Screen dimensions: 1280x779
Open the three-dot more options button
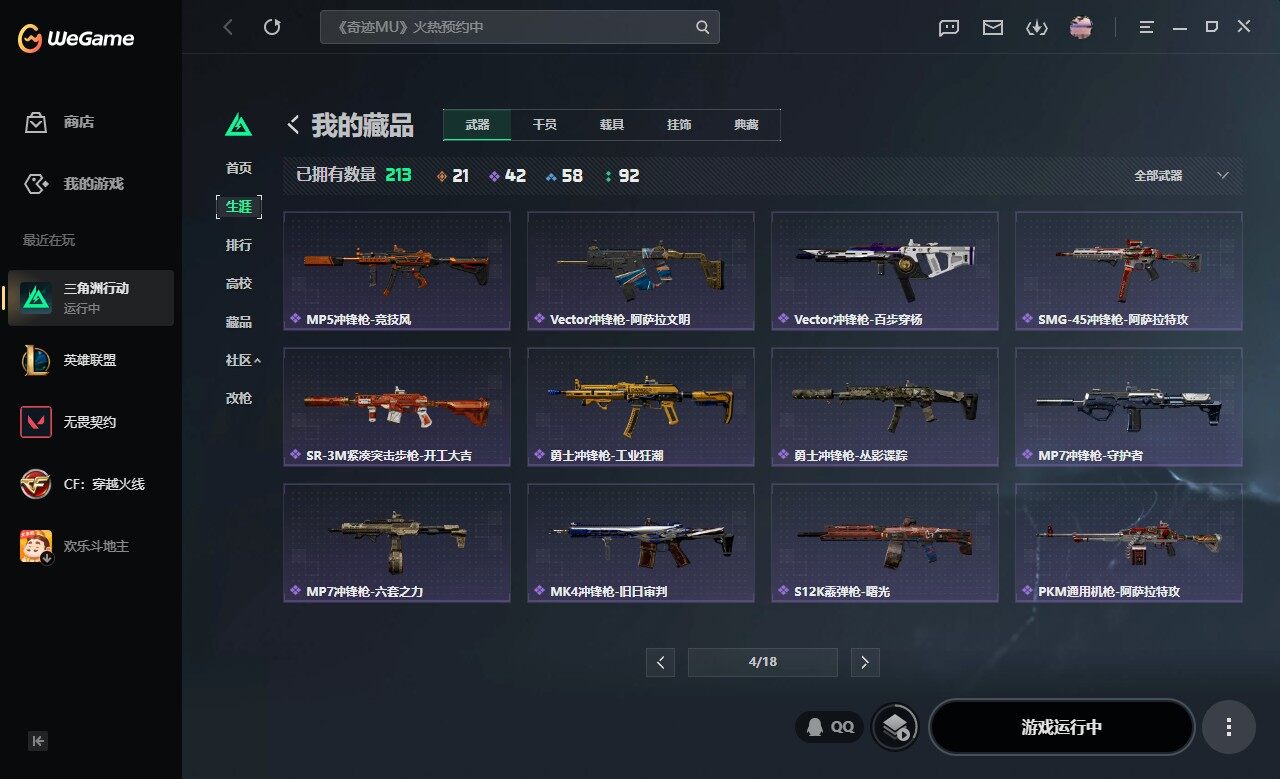coord(1228,727)
